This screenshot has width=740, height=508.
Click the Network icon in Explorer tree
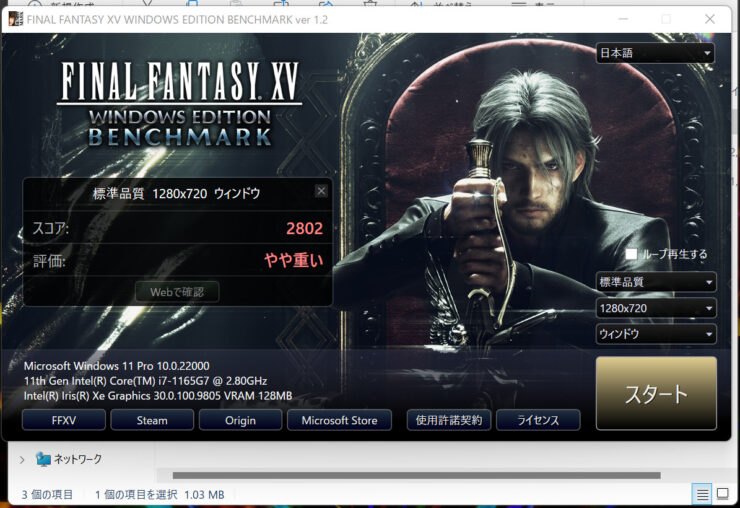(43, 459)
